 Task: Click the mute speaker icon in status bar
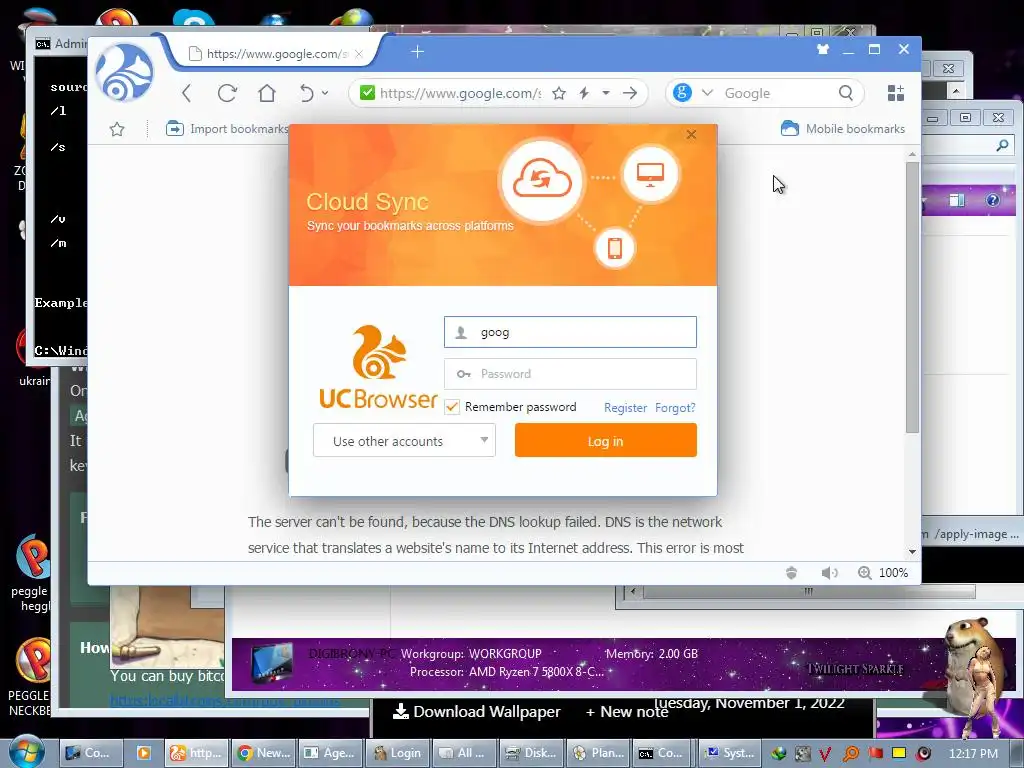point(829,573)
